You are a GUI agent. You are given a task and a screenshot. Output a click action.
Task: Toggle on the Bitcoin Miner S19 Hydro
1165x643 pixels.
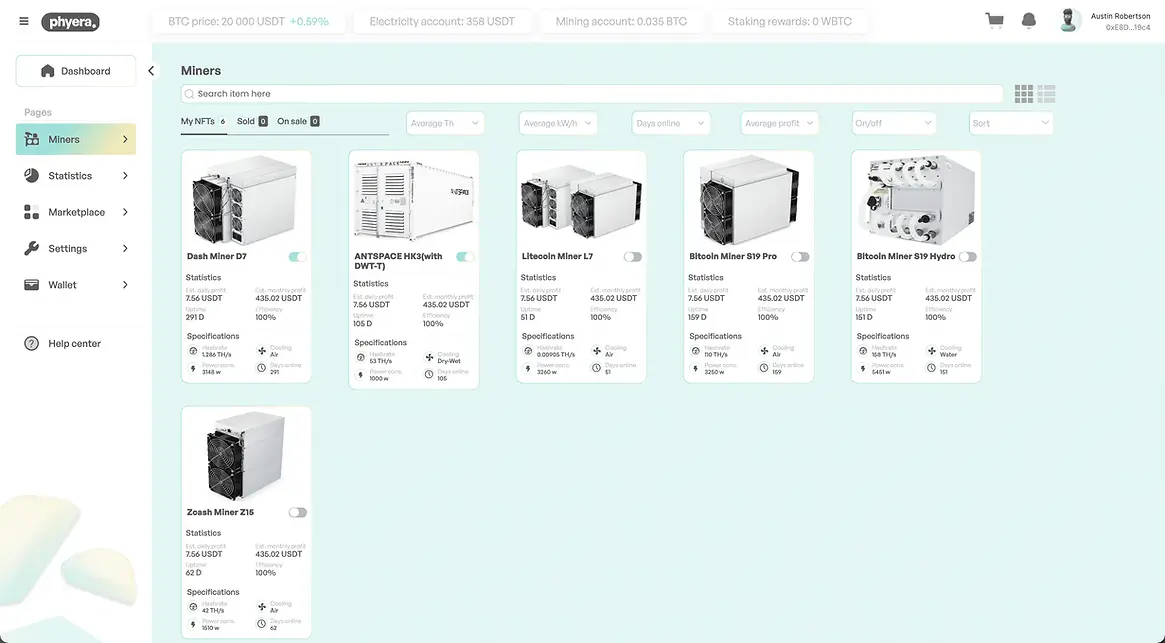(x=967, y=257)
